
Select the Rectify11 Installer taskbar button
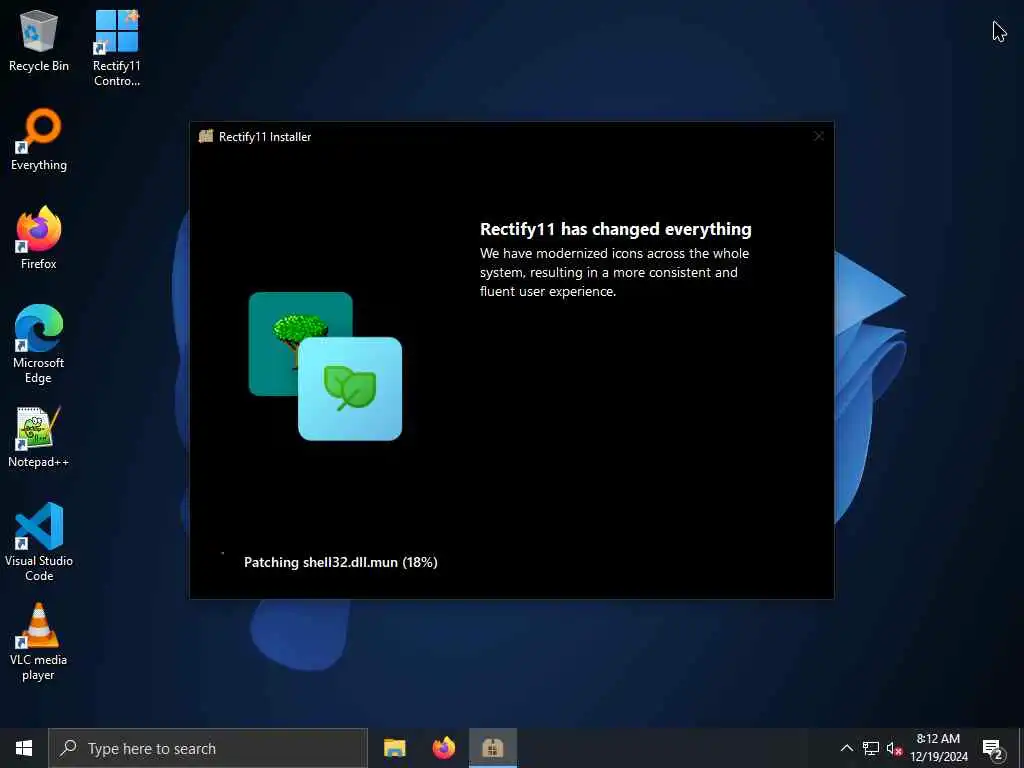click(493, 748)
